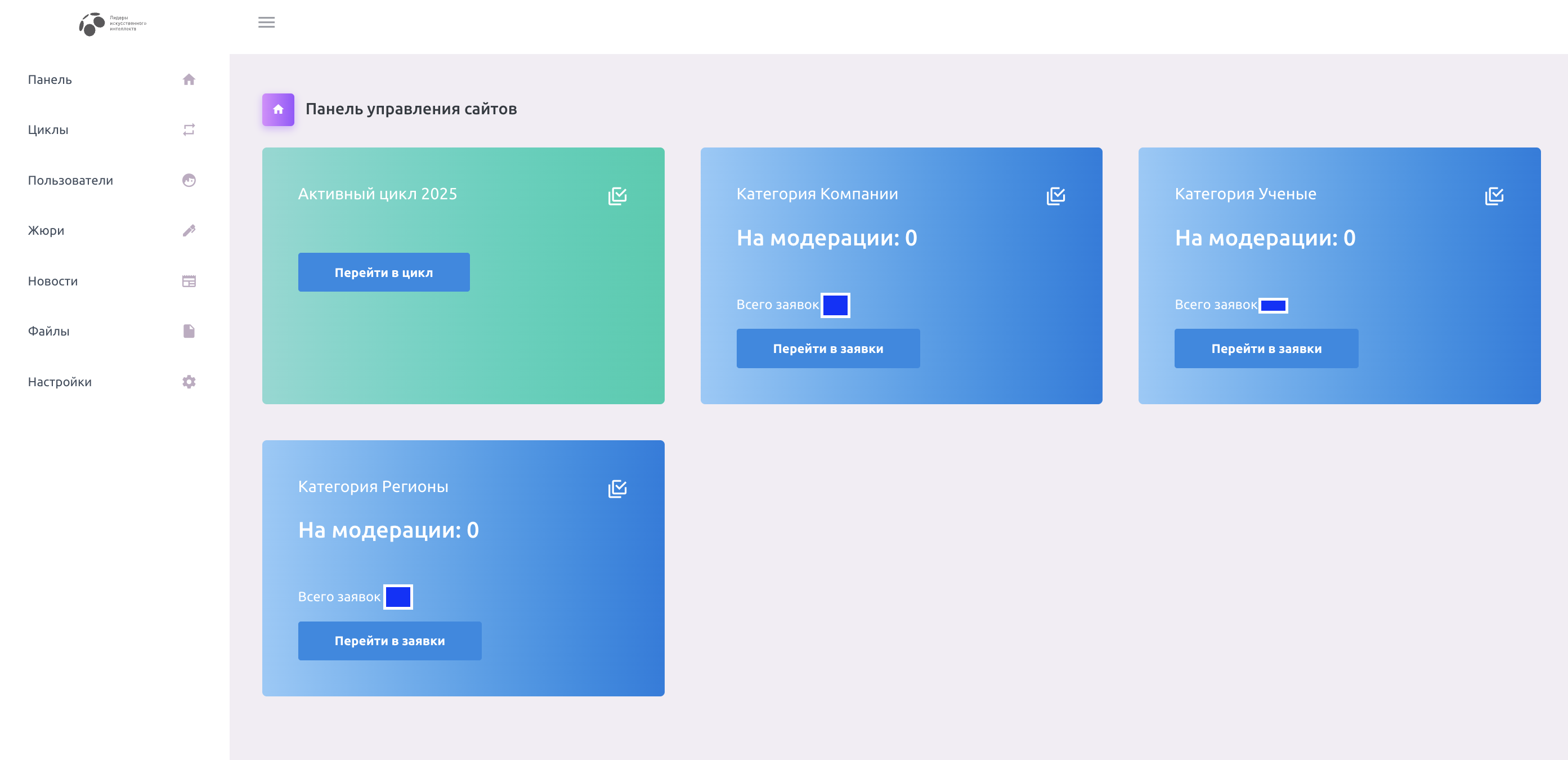Click the pencil icon beside Жюри

coord(189,230)
